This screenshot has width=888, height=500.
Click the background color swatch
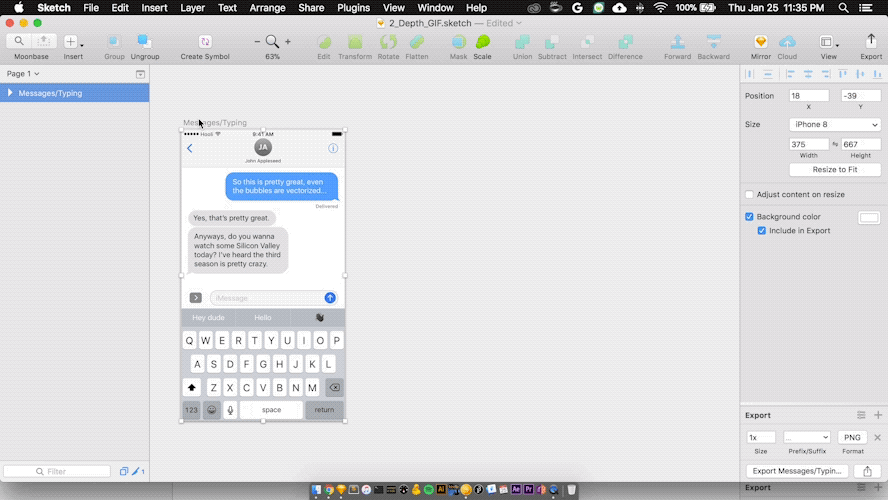869,217
